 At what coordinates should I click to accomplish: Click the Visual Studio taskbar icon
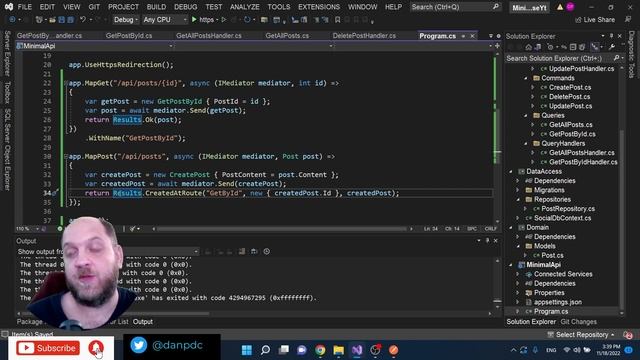(x=357, y=350)
